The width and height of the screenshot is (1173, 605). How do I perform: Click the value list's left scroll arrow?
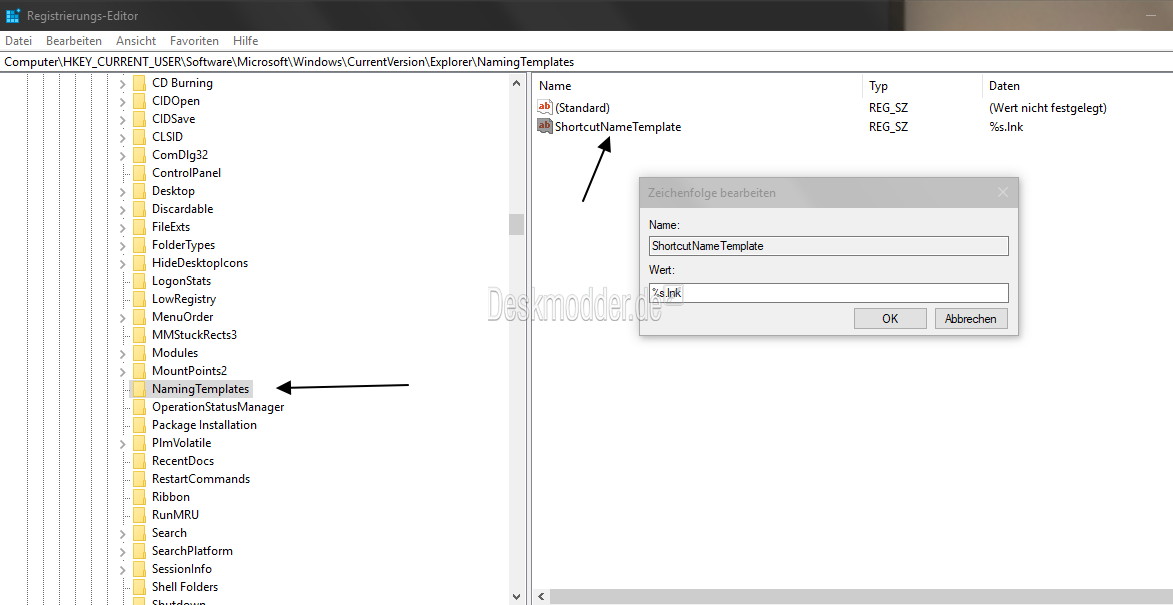tap(541, 597)
